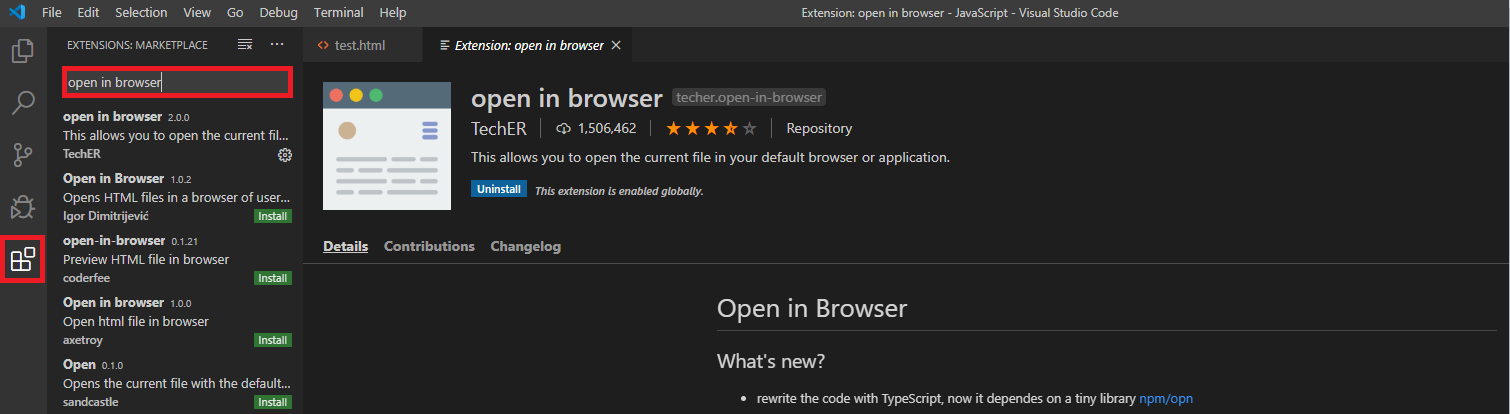The height and width of the screenshot is (414, 1510).
Task: Close the Extension: open in browser tab
Action: tap(616, 45)
